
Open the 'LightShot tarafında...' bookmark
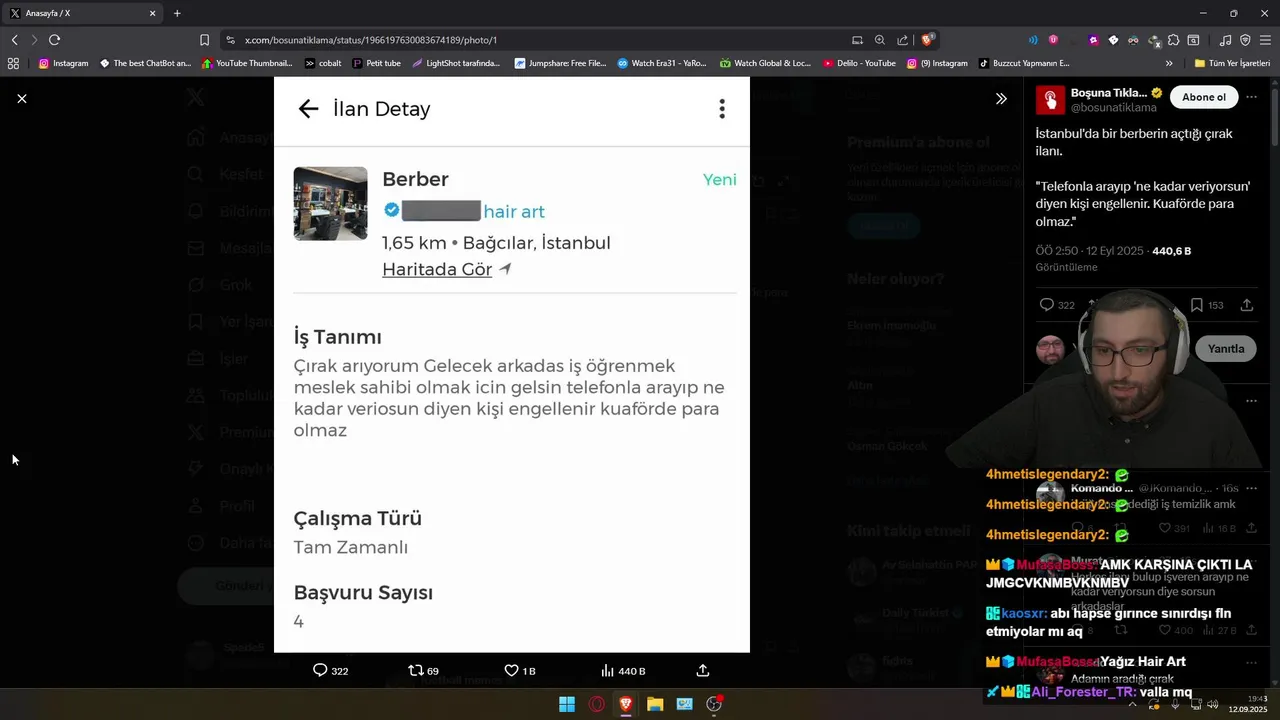[456, 63]
